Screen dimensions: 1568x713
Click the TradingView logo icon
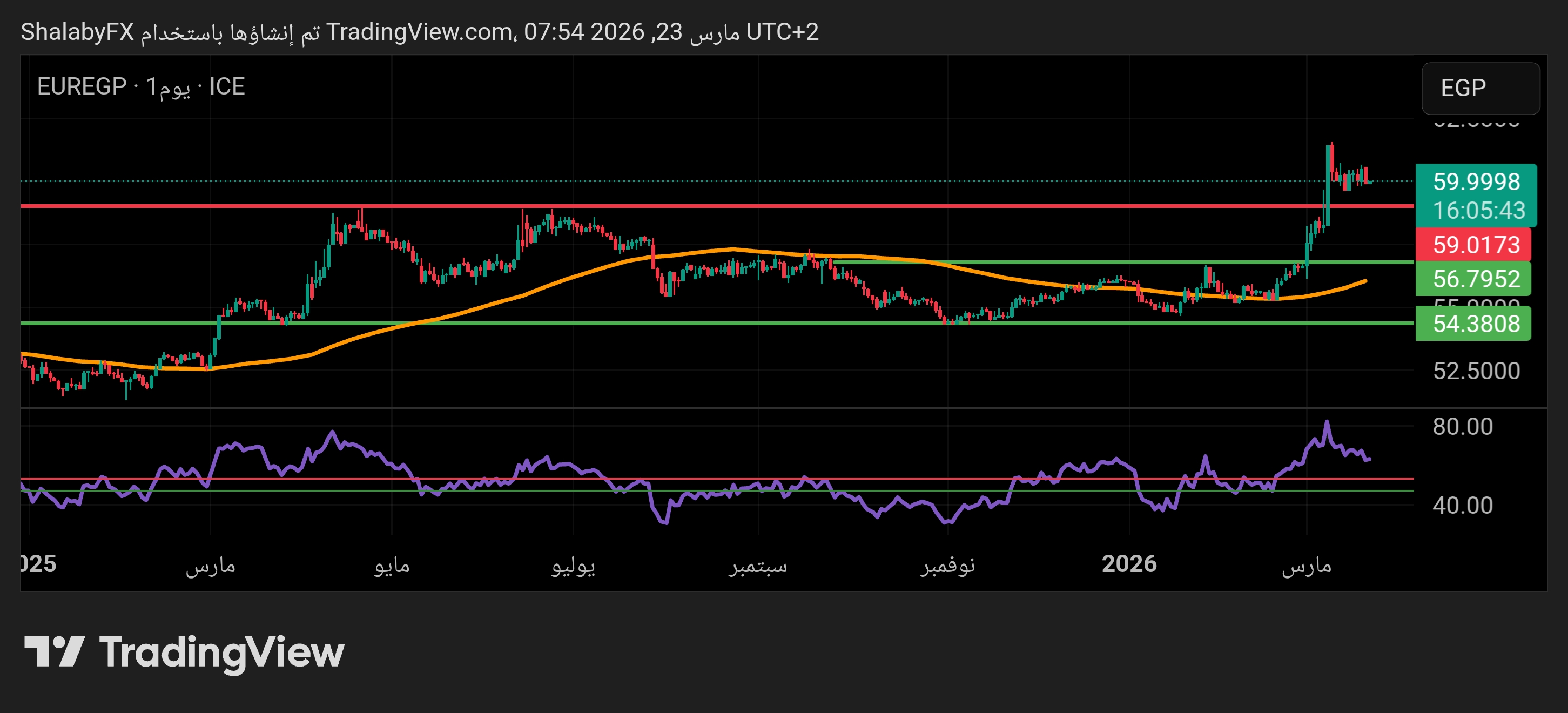pos(53,651)
